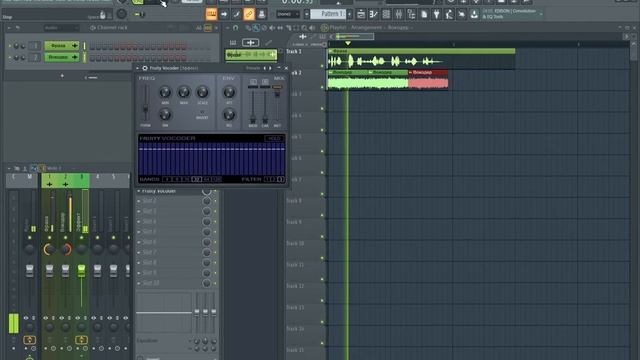Open the Browser tree icon

coord(411,15)
